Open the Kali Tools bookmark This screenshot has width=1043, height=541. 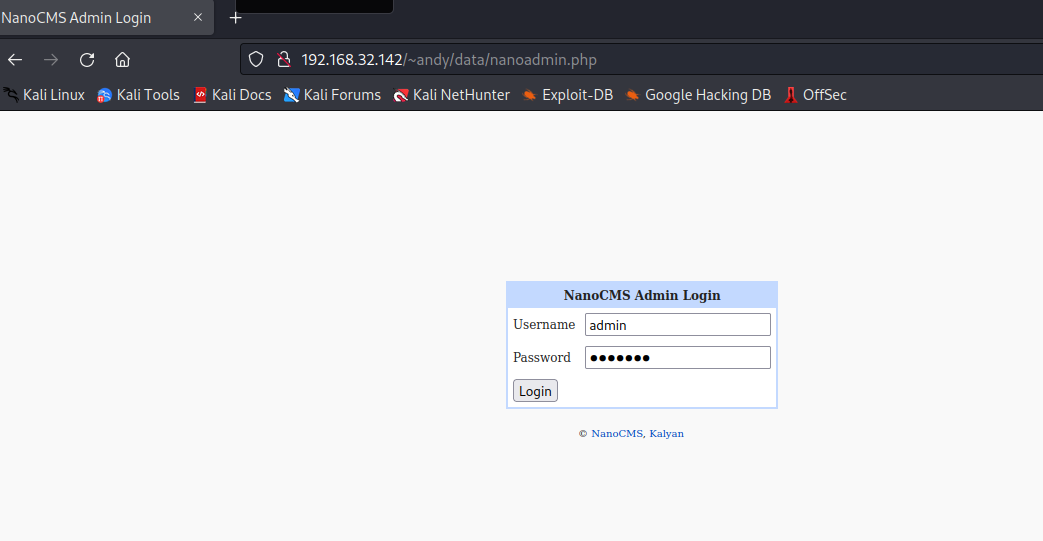click(138, 95)
